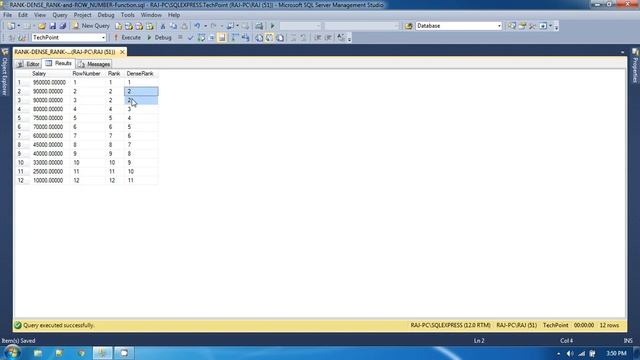Open the active files dropdown arrow

[x=622, y=52]
